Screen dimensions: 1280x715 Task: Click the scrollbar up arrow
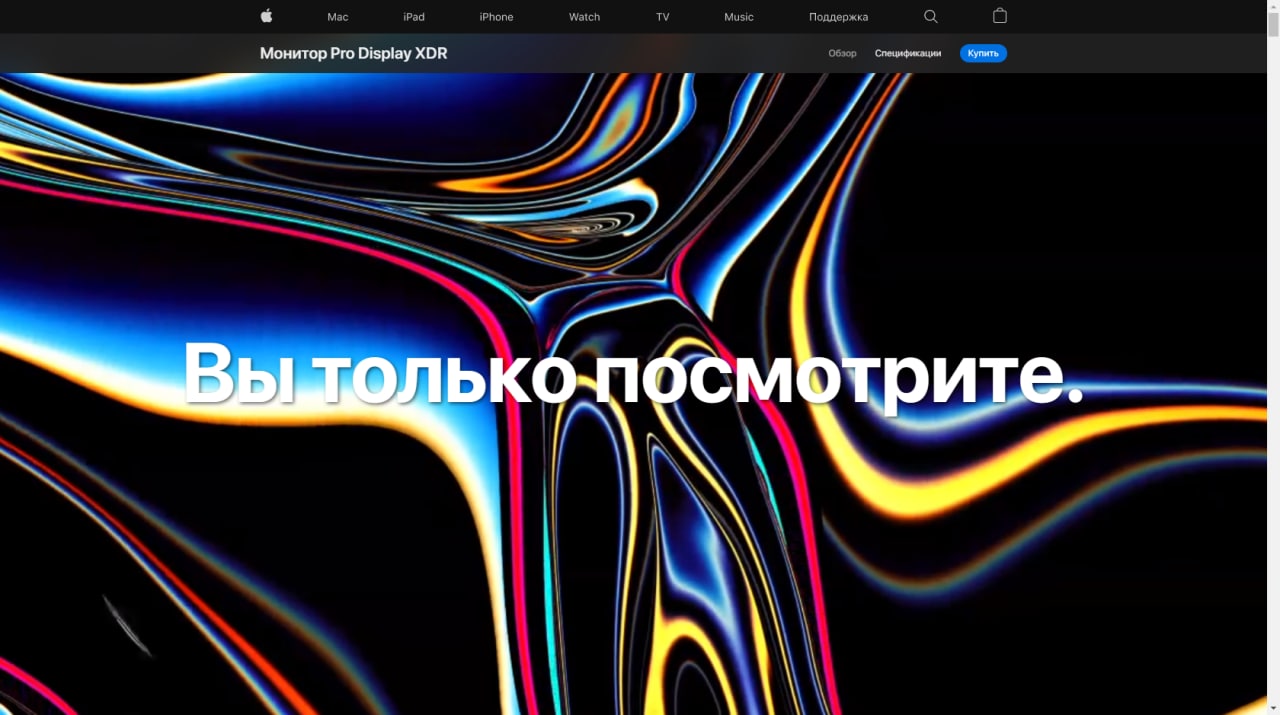click(x=1273, y=6)
